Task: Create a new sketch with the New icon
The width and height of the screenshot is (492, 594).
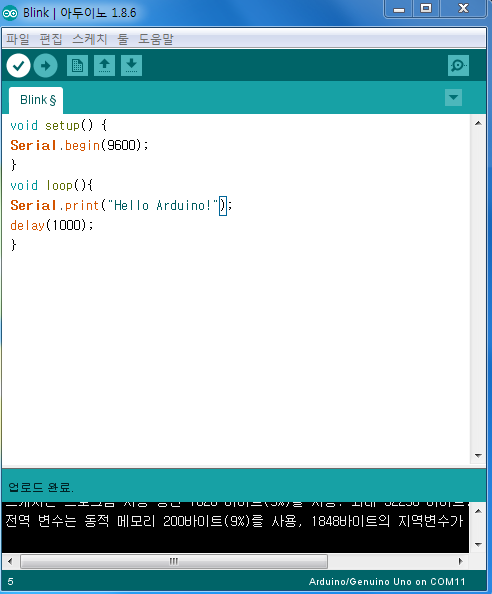Action: [77, 66]
